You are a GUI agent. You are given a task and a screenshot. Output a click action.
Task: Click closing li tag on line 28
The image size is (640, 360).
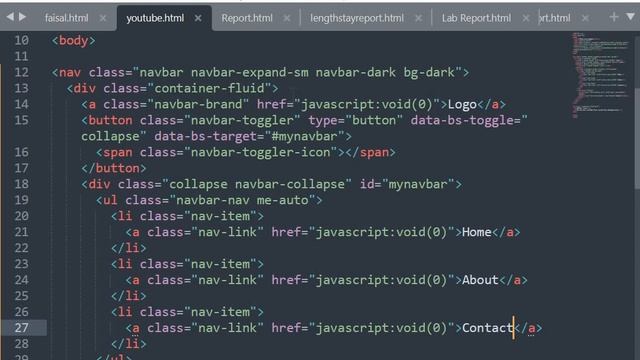click(x=129, y=344)
